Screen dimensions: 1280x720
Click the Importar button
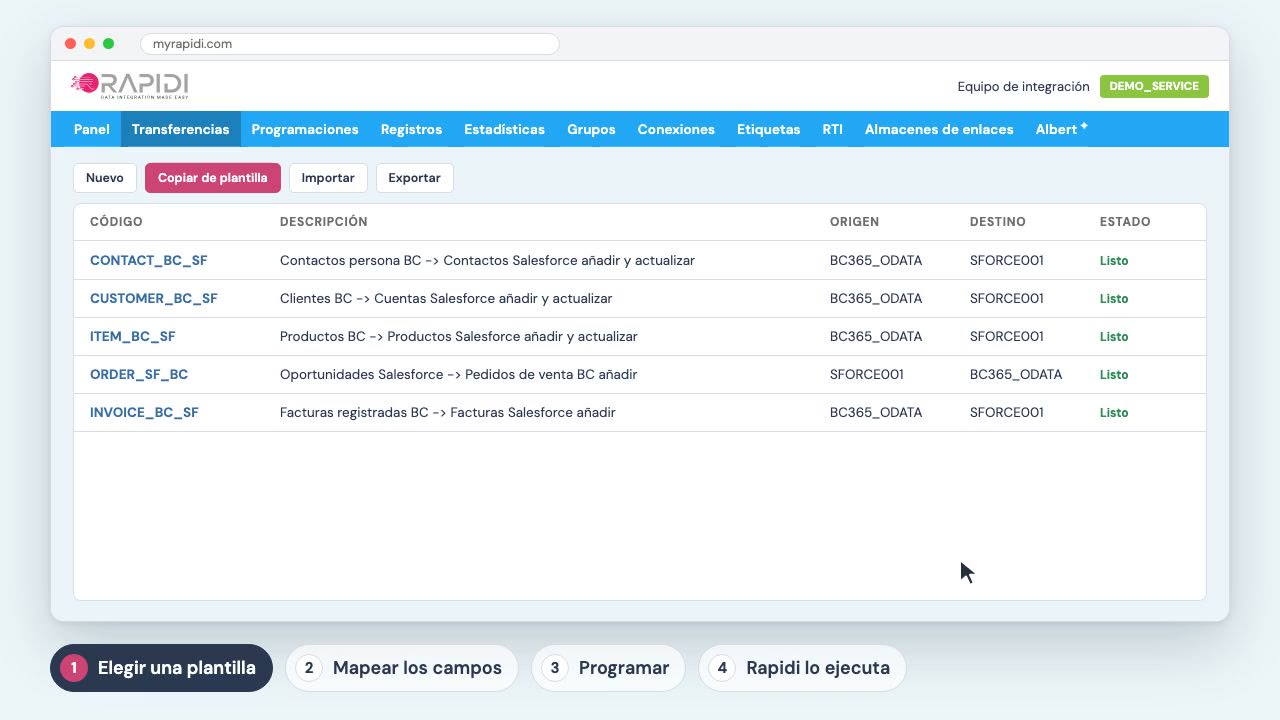click(328, 178)
